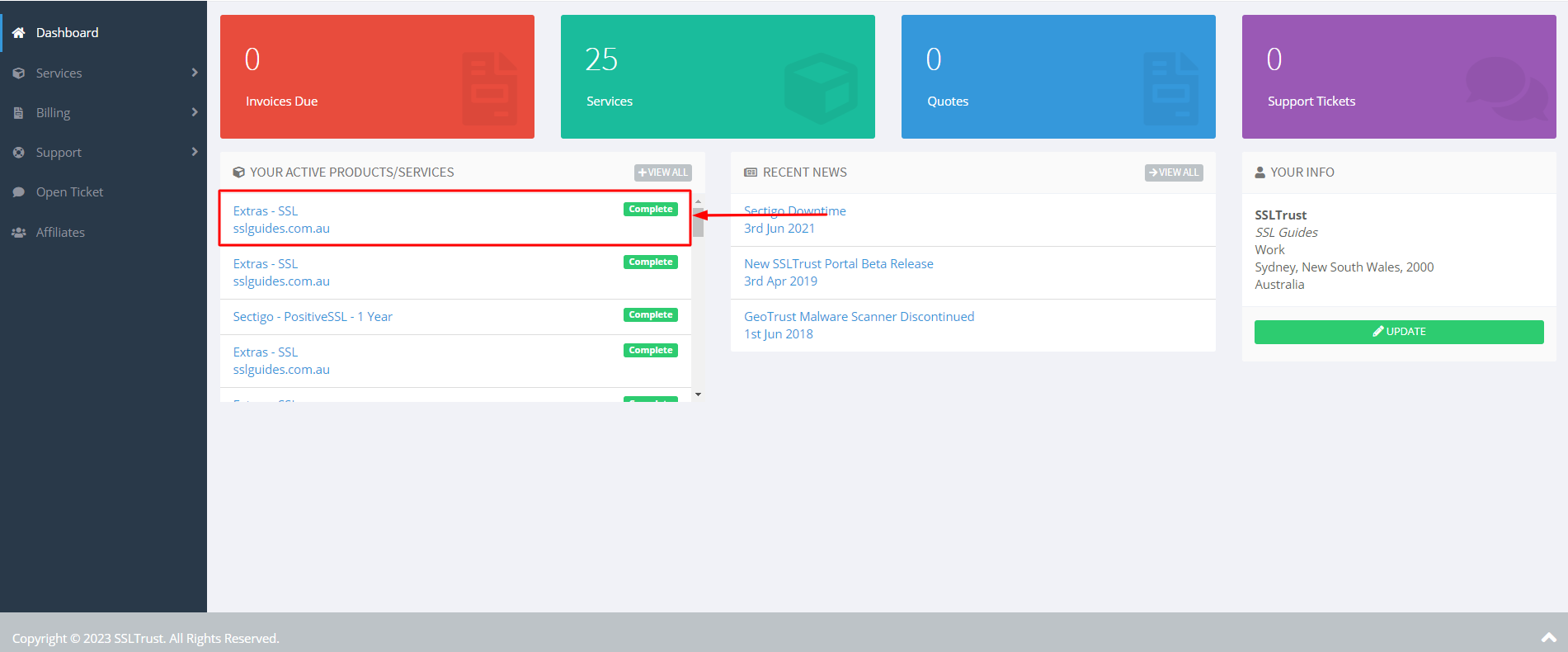Click the user icon beside Your Info
This screenshot has height=652, width=1568.
tap(1260, 172)
